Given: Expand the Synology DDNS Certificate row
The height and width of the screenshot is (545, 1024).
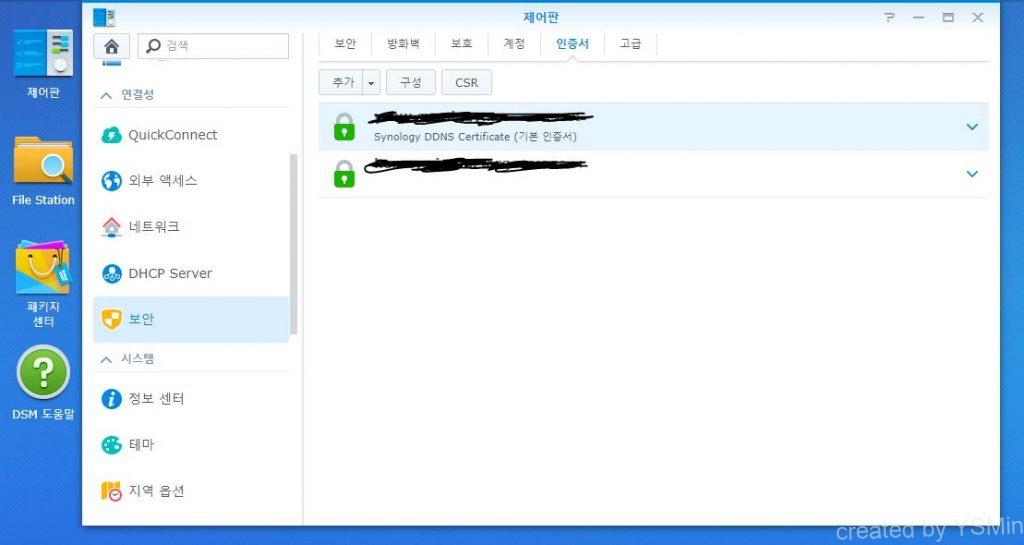Looking at the screenshot, I should [971, 127].
